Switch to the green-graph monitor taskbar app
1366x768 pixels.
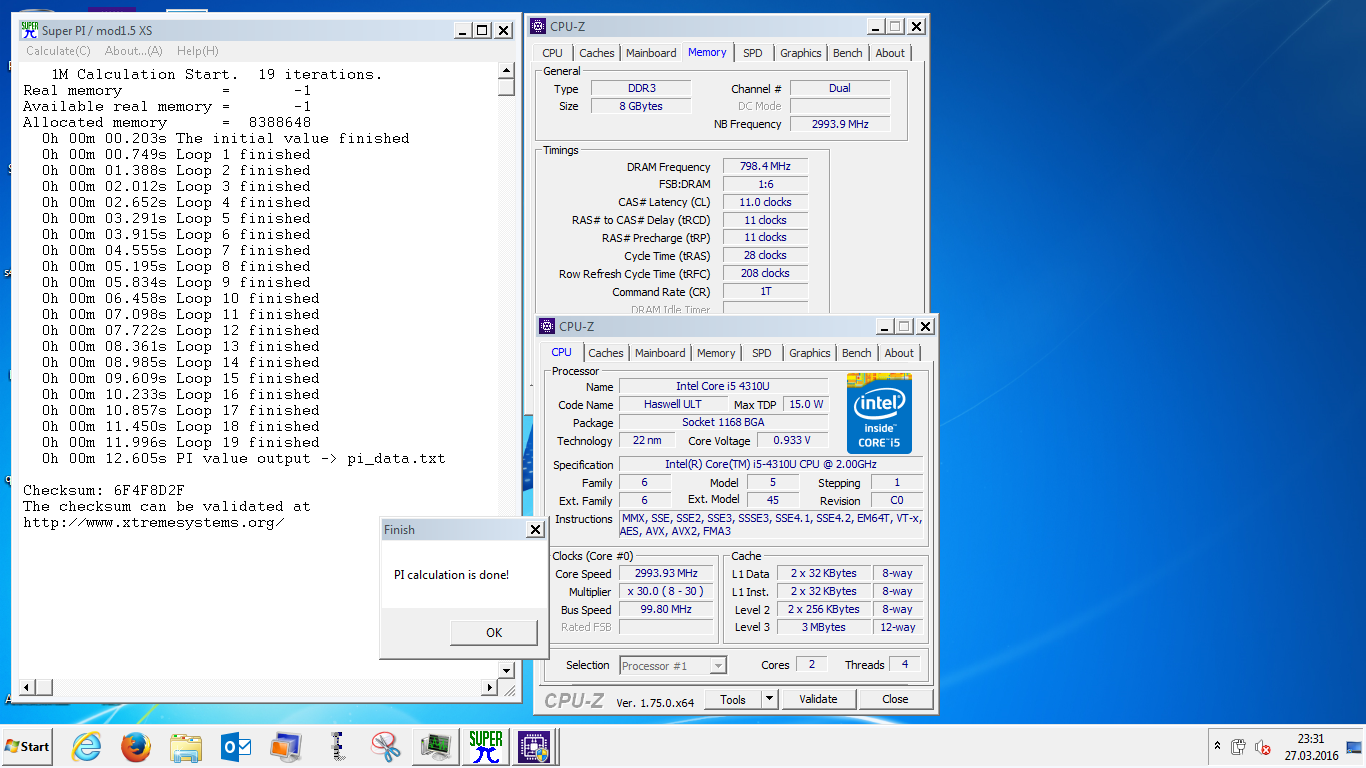coord(435,746)
